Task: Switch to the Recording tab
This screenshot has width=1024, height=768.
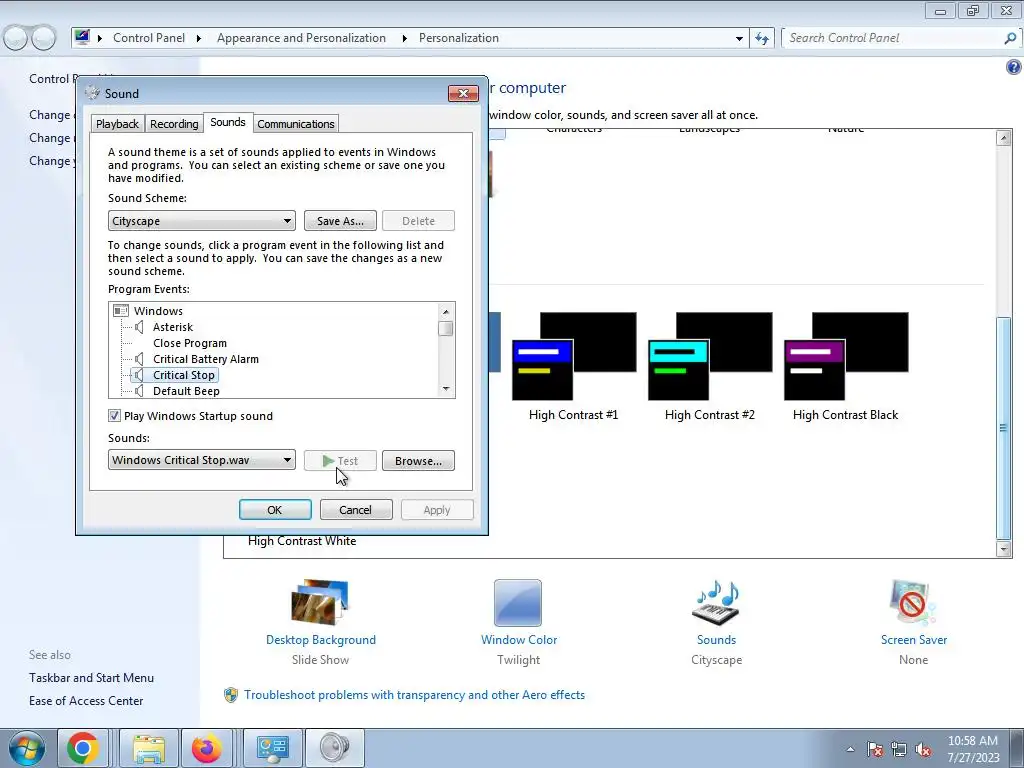Action: click(174, 124)
